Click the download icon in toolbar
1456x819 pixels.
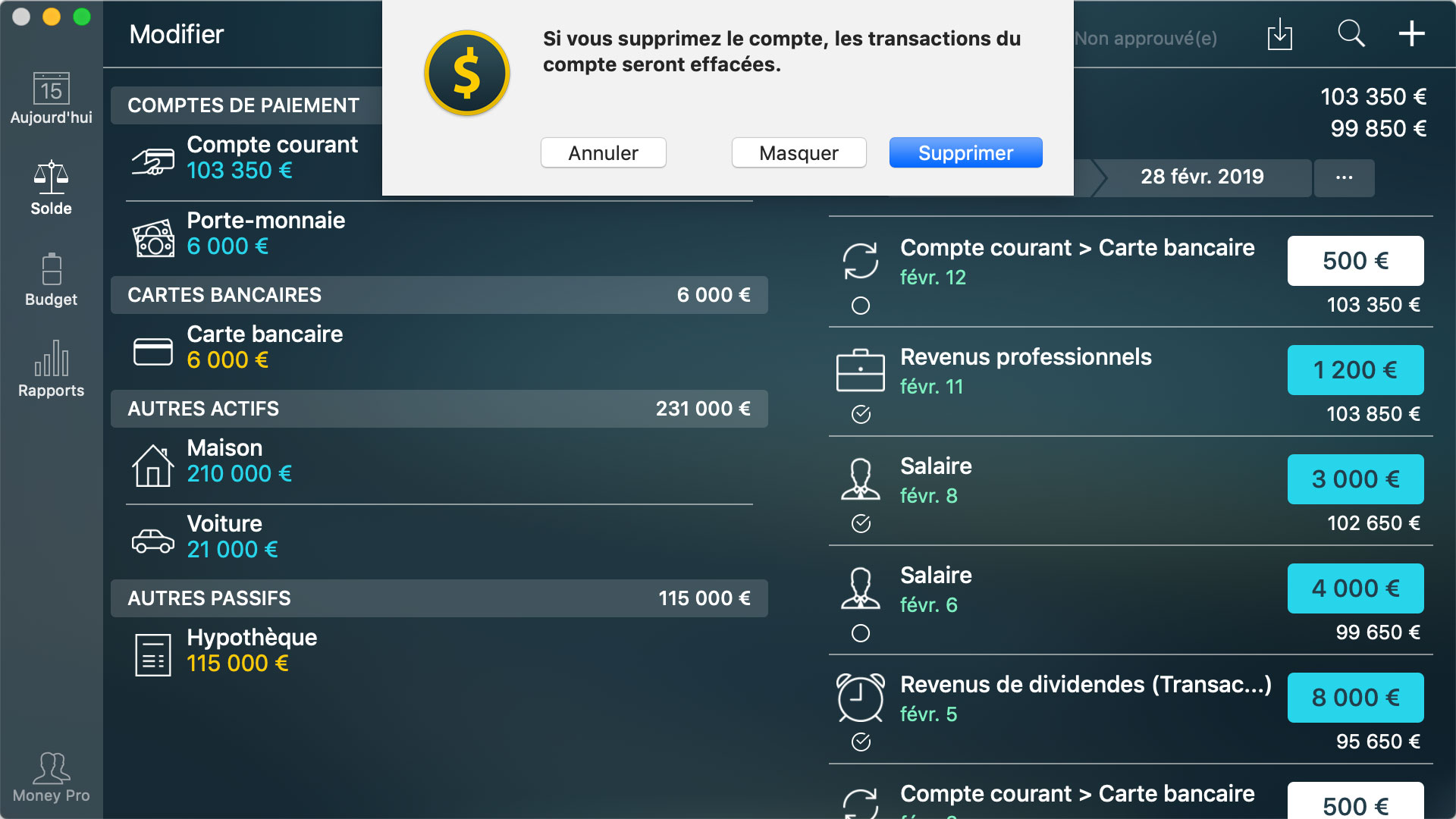tap(1284, 36)
